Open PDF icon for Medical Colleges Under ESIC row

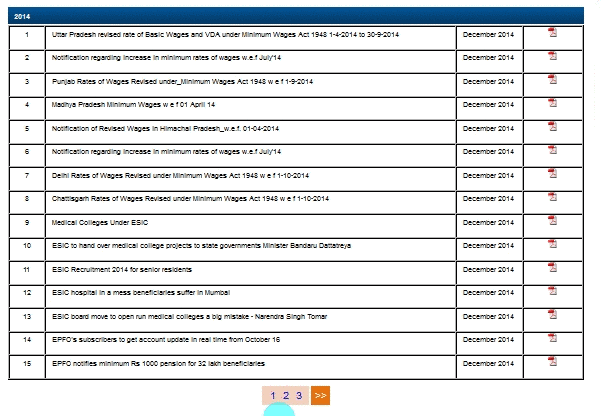point(552,220)
